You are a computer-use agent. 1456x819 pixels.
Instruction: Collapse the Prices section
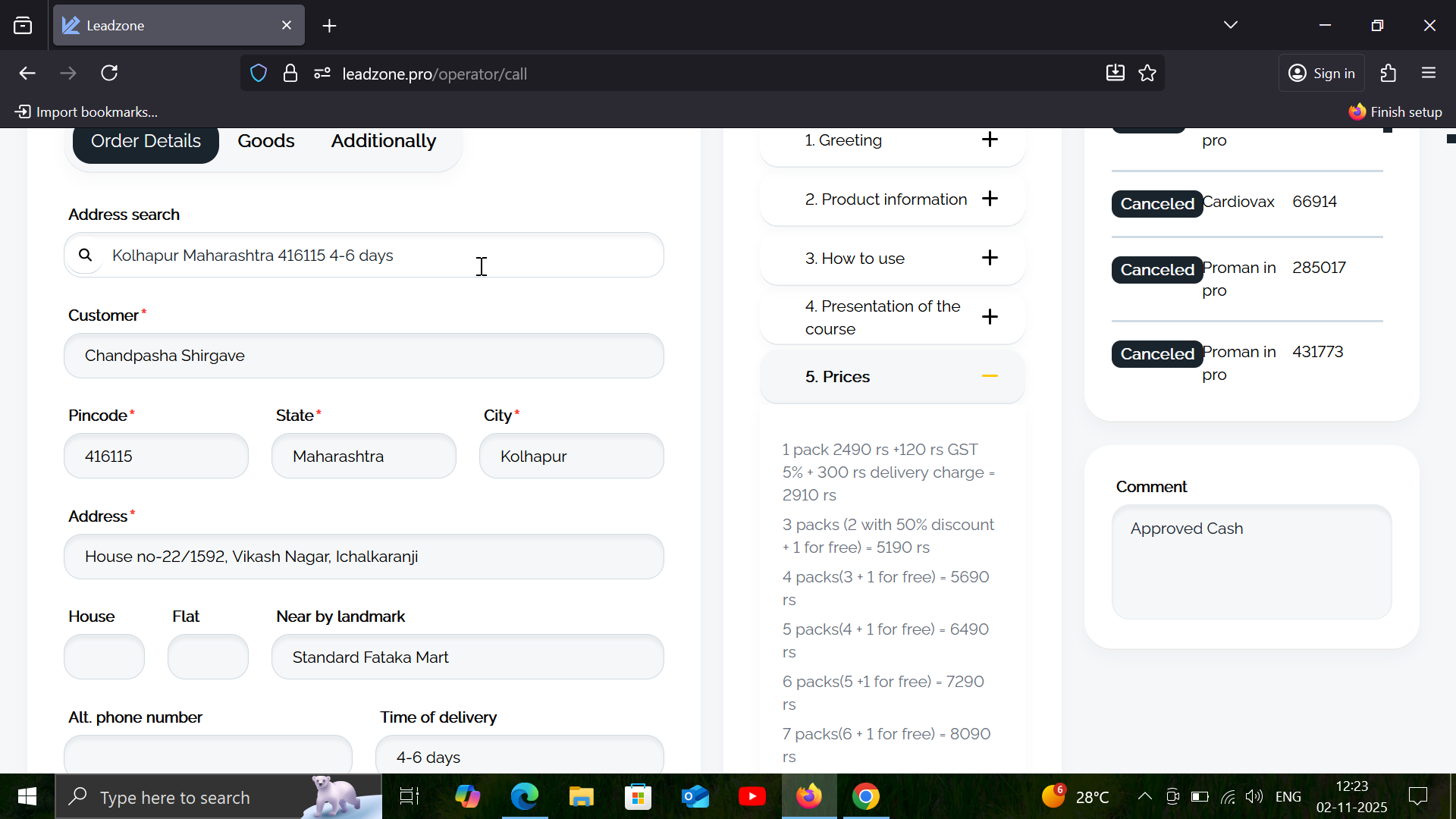pos(990,376)
